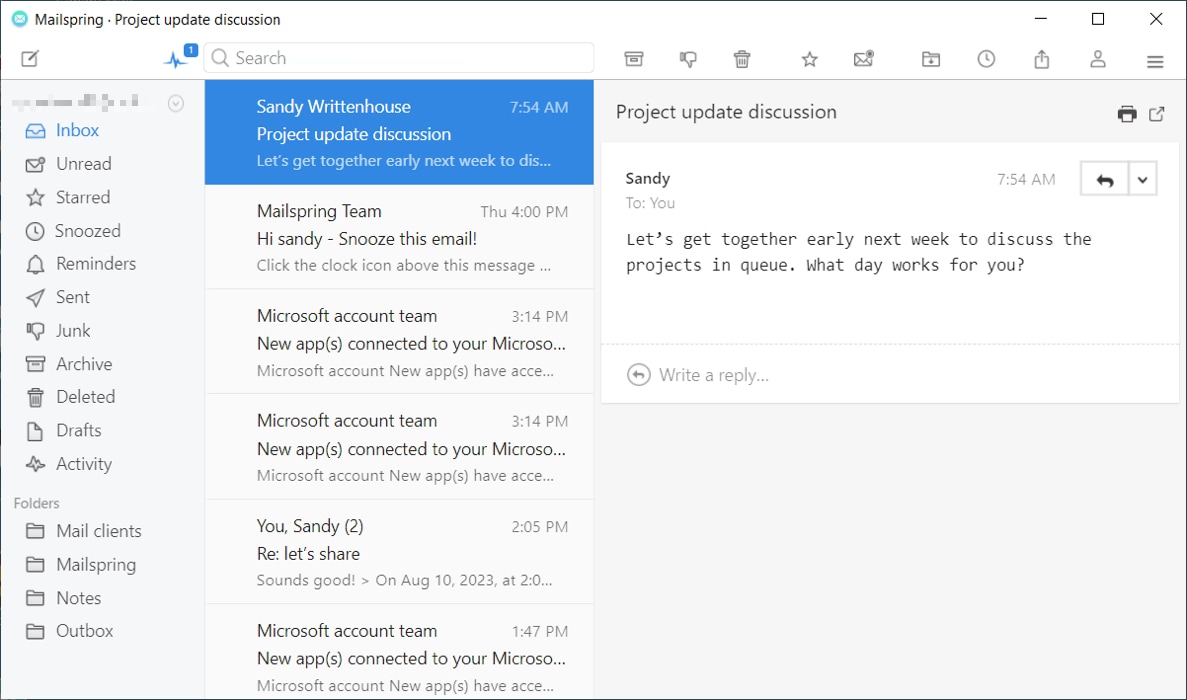Viewport: 1187px width, 700px height.
Task: Delete the selected email with trash icon
Action: [741, 59]
